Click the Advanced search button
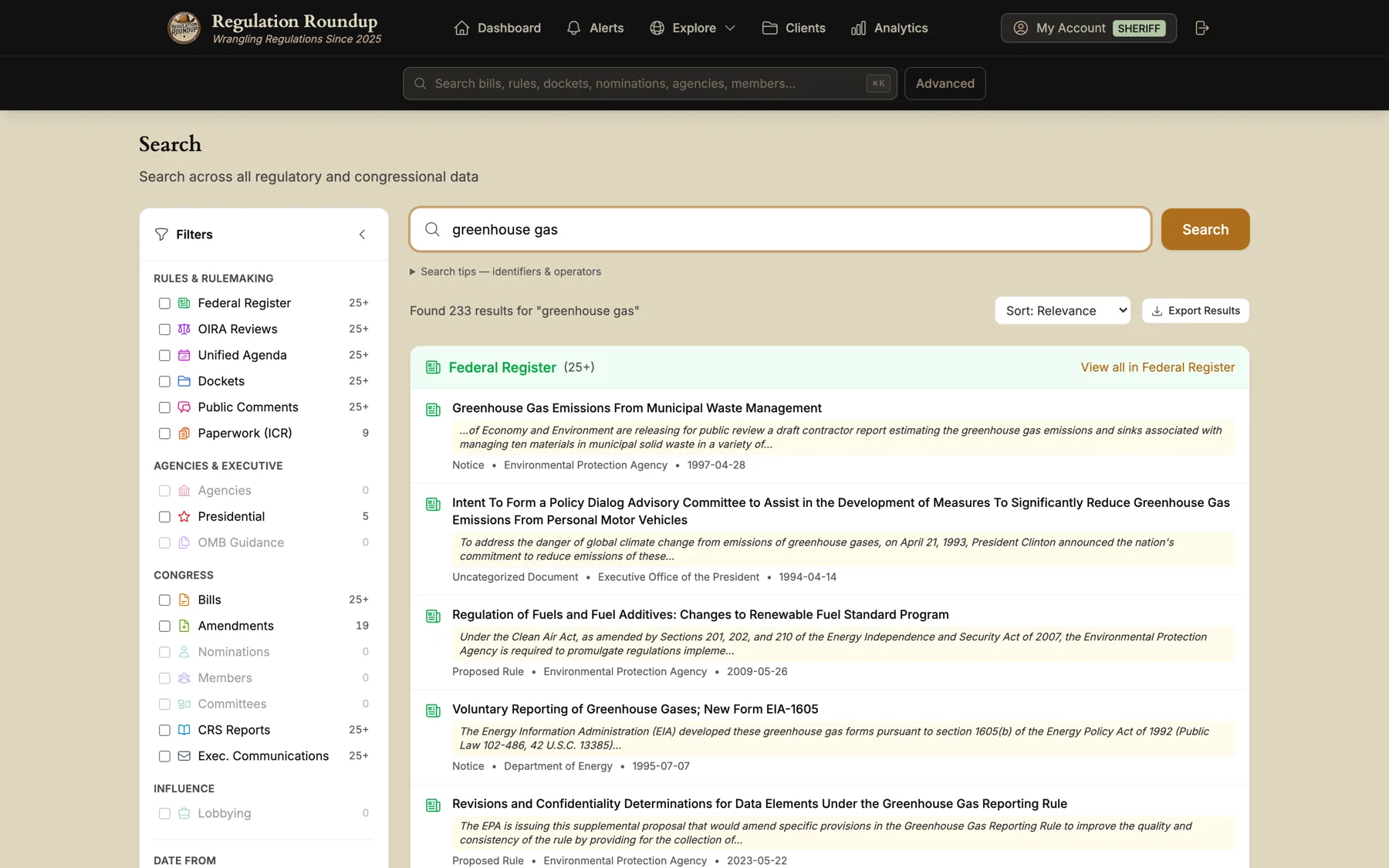Viewport: 1389px width, 868px height. pos(945,83)
